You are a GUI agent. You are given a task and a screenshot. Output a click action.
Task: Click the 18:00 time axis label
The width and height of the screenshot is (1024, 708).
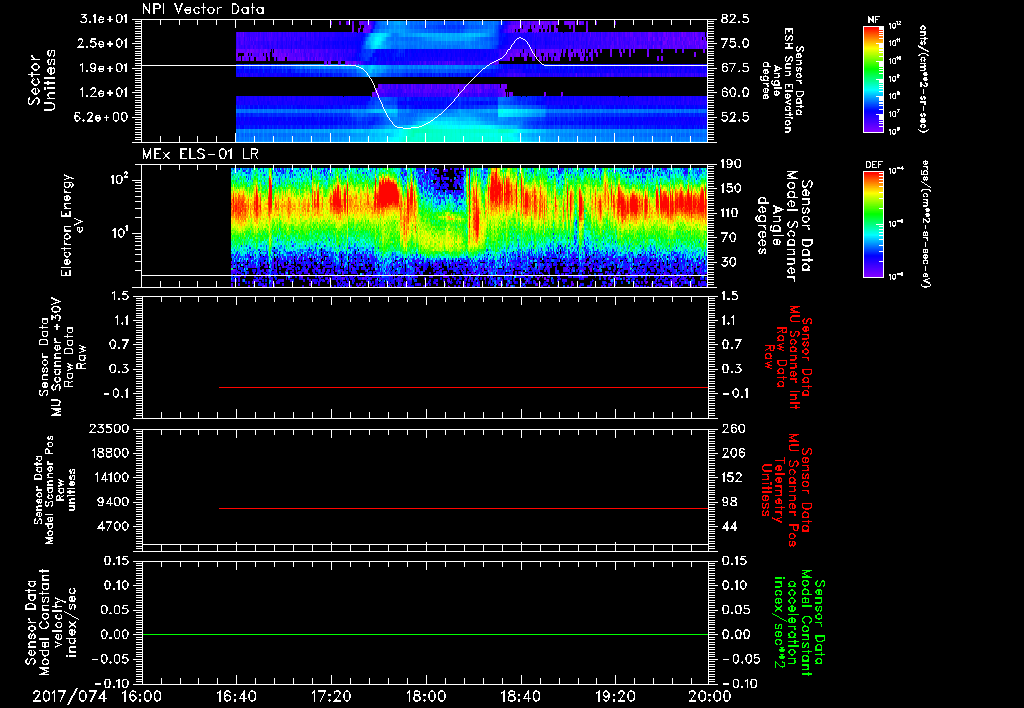coord(426,696)
